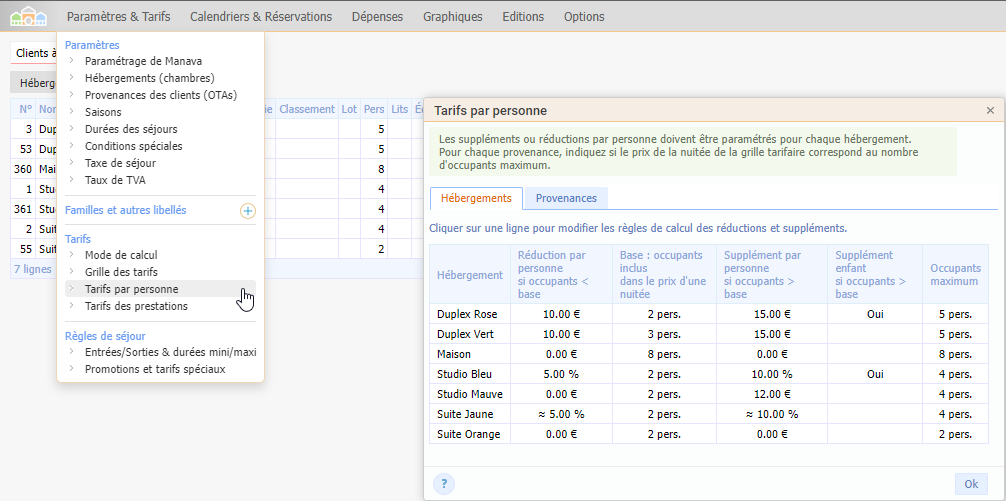Open Entrées/Sorties & durées mini/maxi
Screen dimensions: 1006x501
pos(170,352)
